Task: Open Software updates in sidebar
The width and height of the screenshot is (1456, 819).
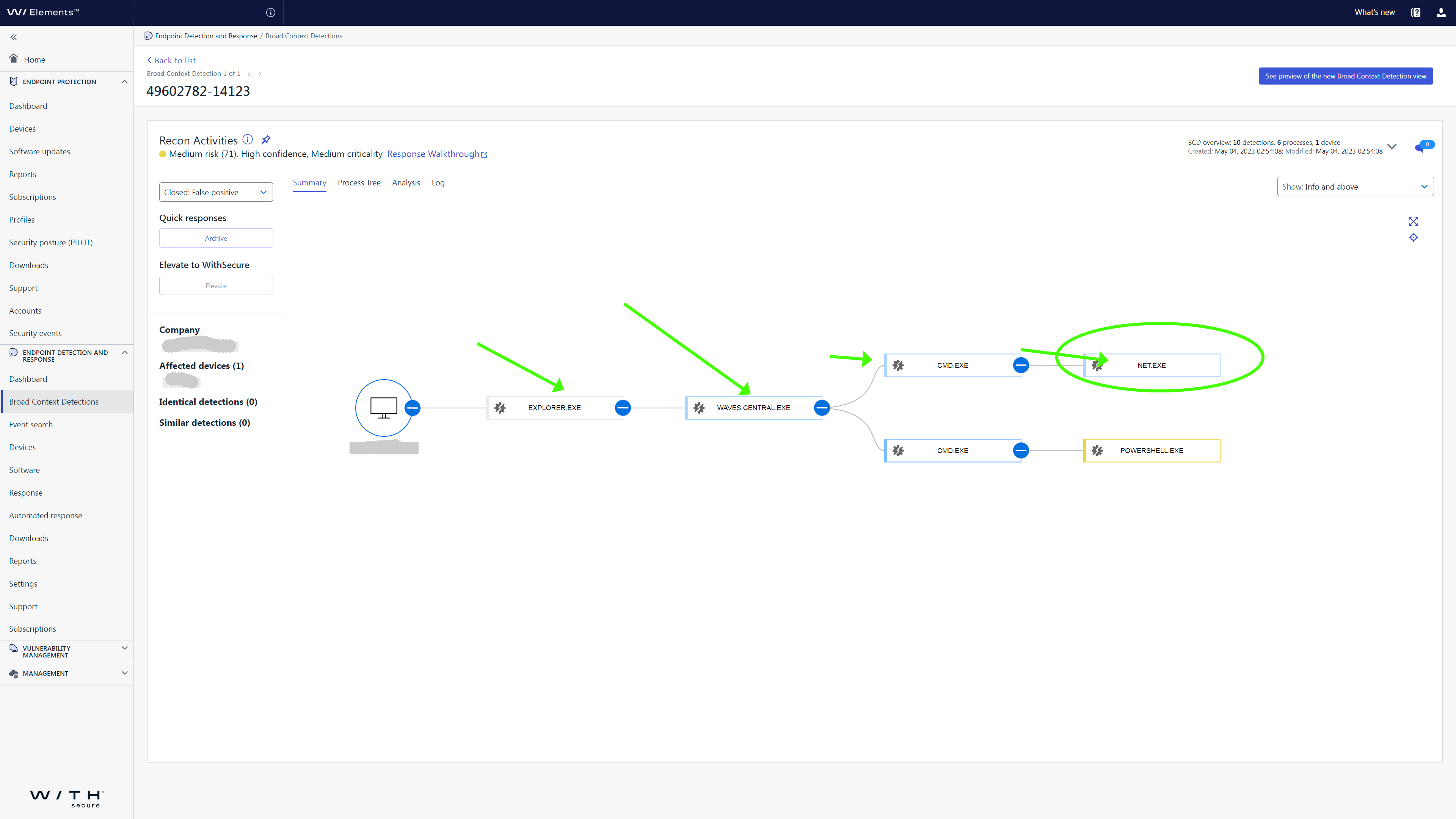Action: click(39, 152)
